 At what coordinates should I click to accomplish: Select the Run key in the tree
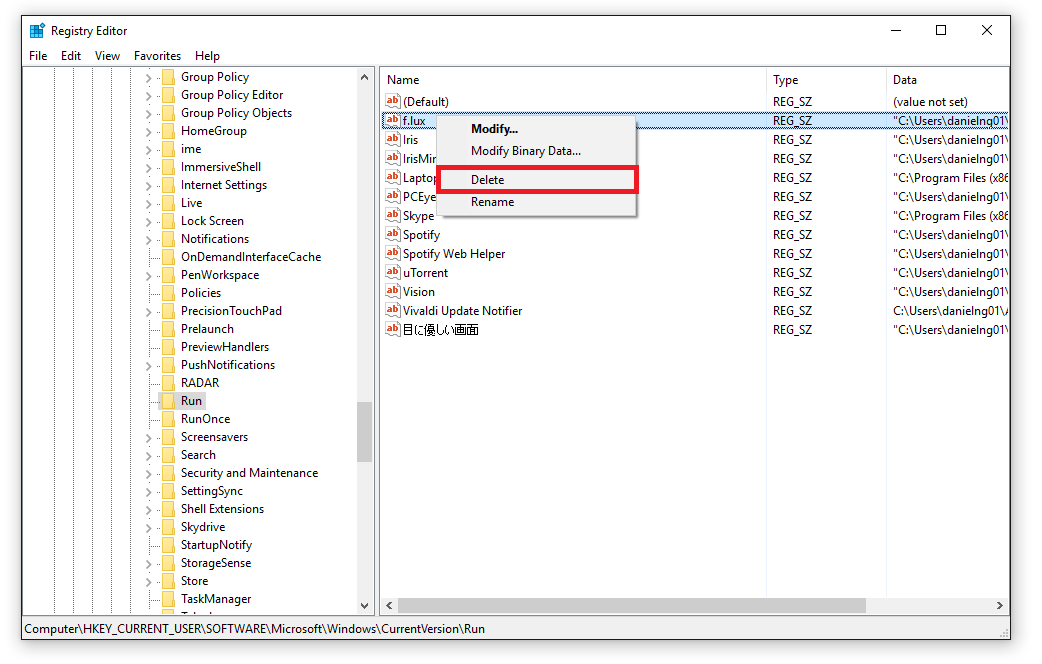coord(191,401)
